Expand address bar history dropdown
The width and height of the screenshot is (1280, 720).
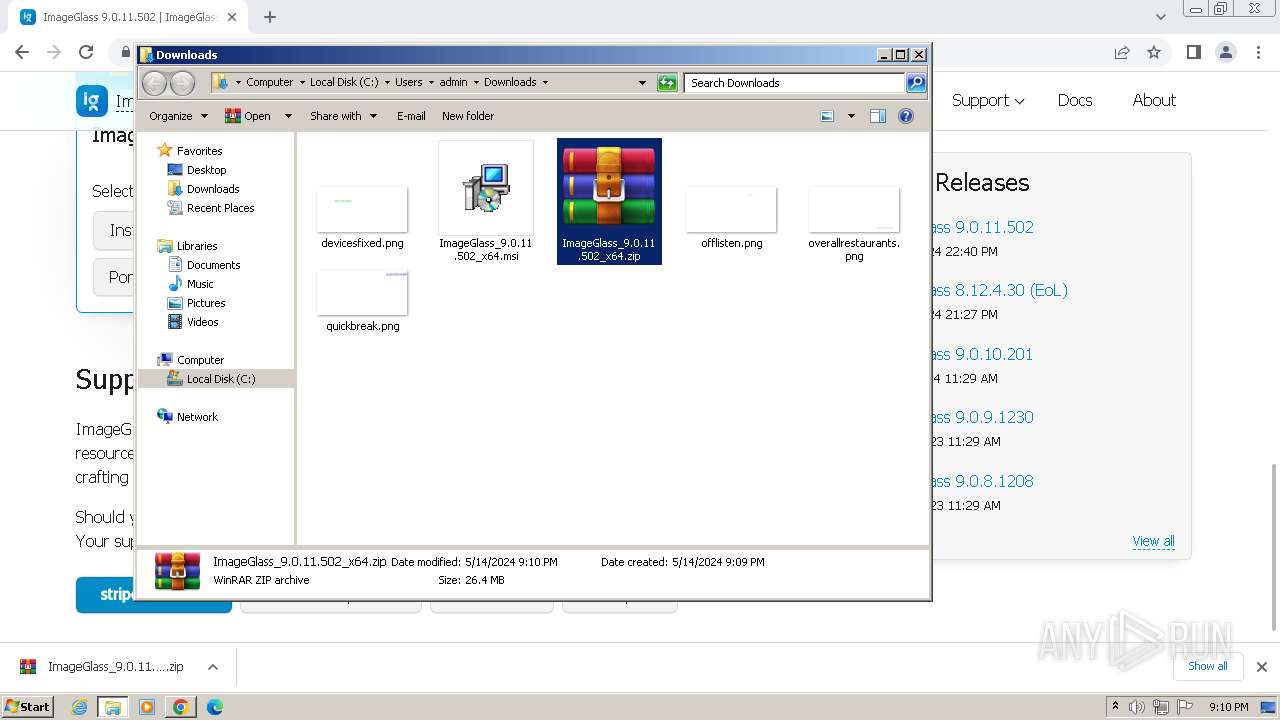pyautogui.click(x=642, y=83)
